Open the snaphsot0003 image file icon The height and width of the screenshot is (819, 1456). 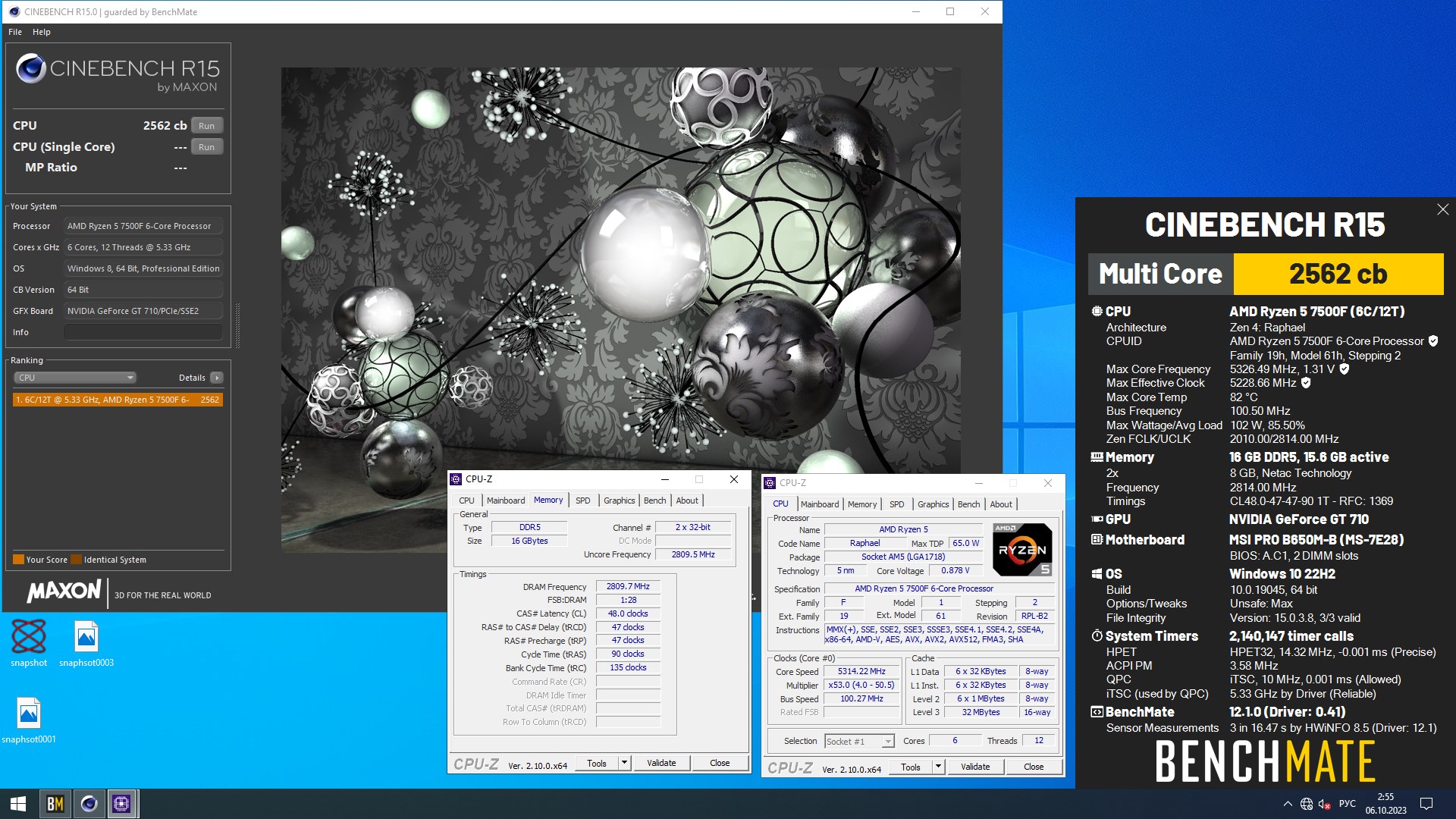click(86, 643)
